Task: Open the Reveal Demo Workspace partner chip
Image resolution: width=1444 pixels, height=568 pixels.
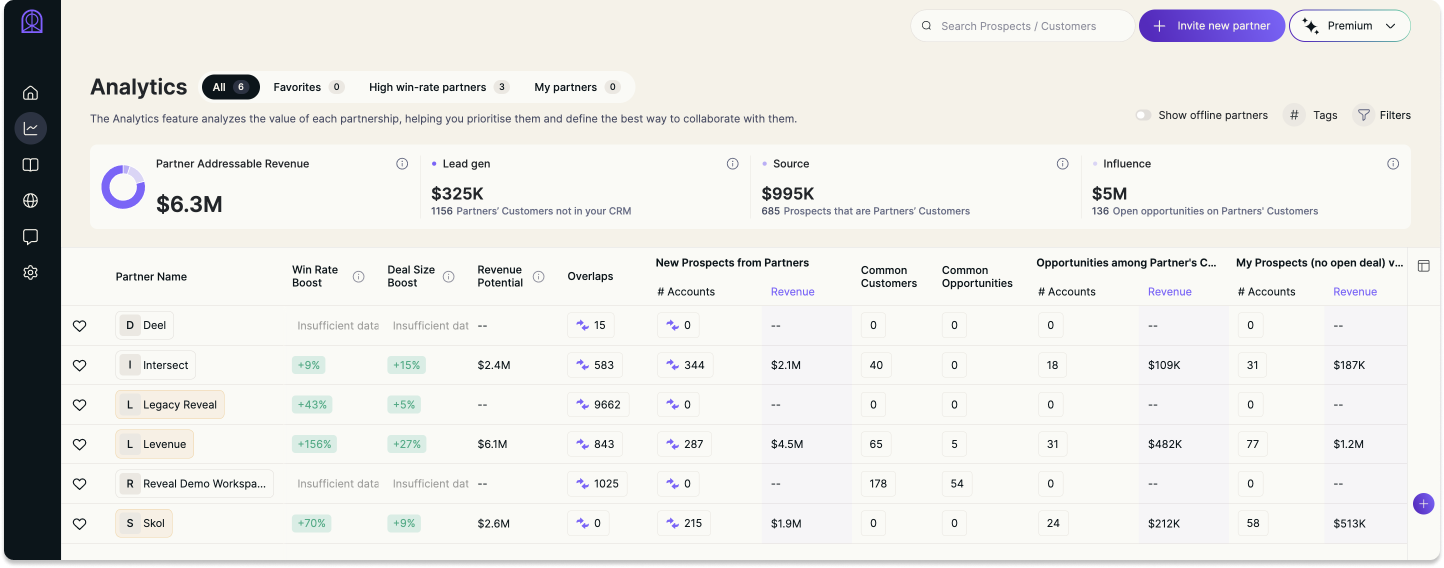Action: [x=195, y=484]
